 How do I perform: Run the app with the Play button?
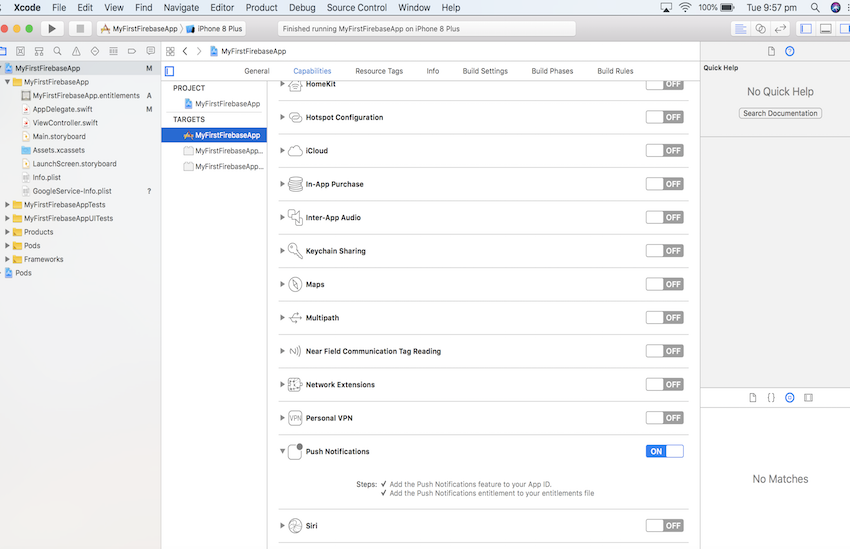click(52, 29)
